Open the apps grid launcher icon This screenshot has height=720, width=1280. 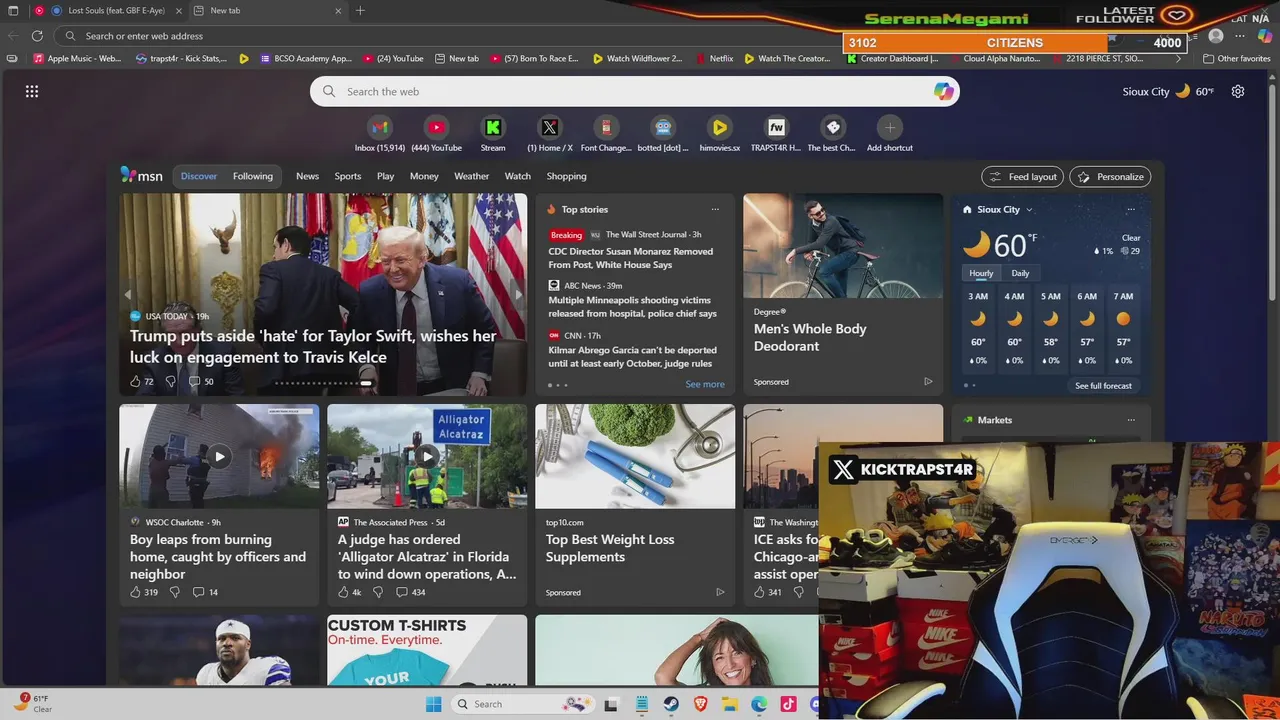pos(32,91)
